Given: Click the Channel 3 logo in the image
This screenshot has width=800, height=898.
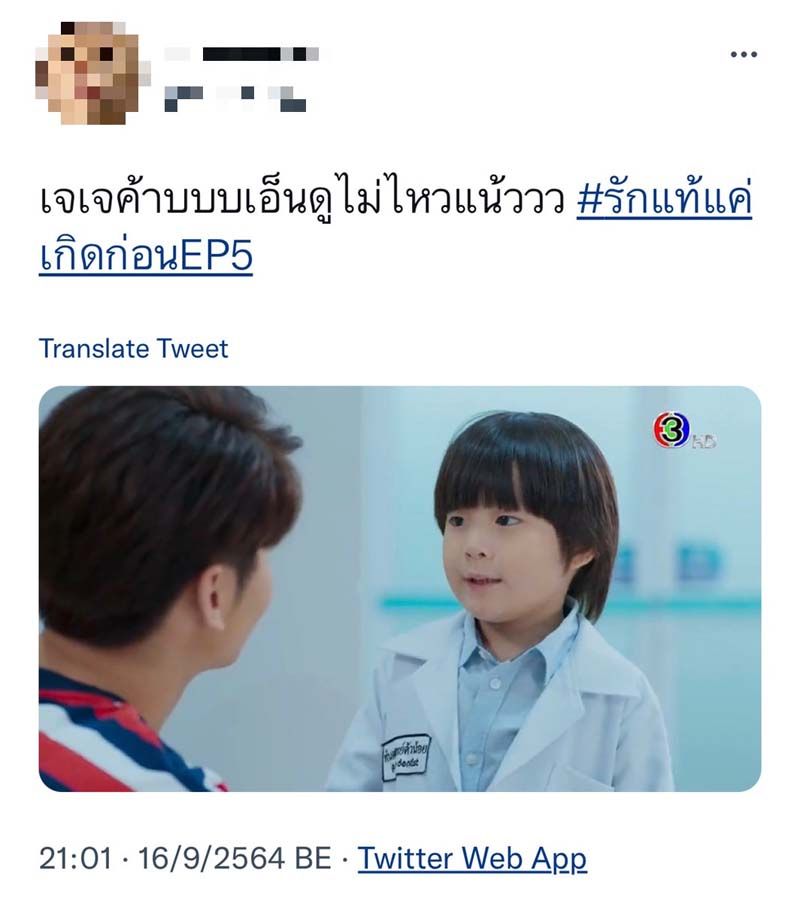Looking at the screenshot, I should [x=671, y=430].
